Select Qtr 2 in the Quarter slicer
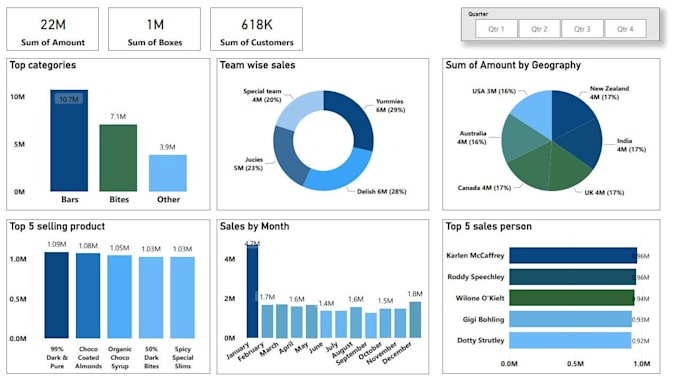The height and width of the screenshot is (386, 680). 539,29
